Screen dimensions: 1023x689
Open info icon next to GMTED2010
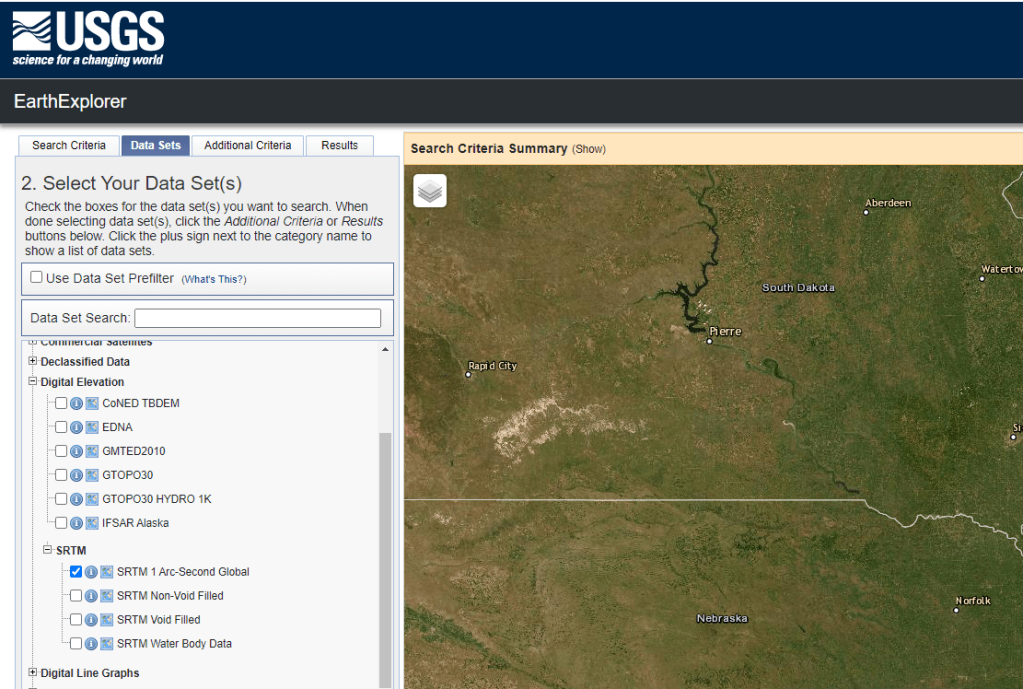pyautogui.click(x=77, y=451)
